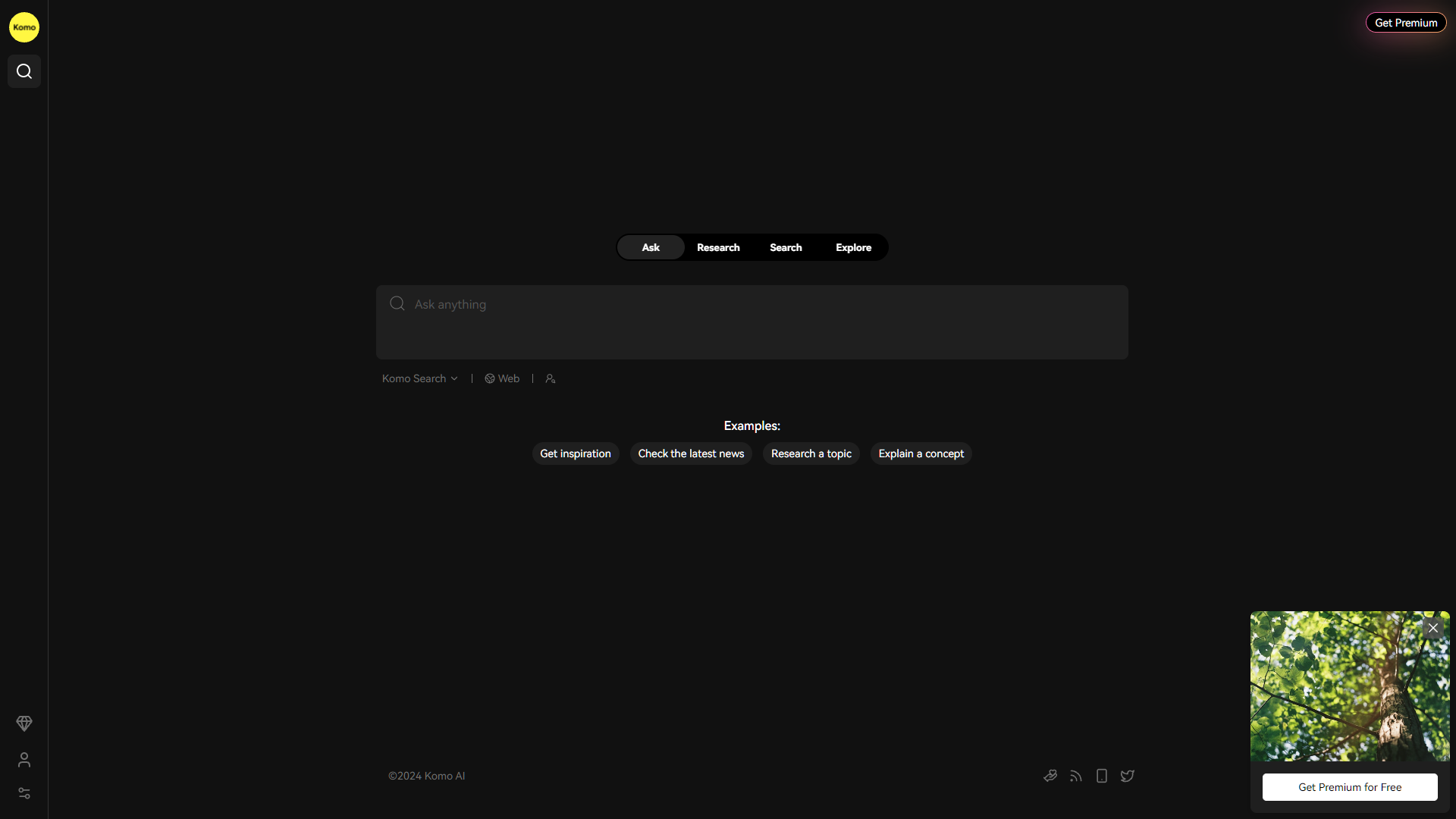1456x819 pixels.
Task: Open the mobile app icon in footer
Action: tap(1101, 775)
